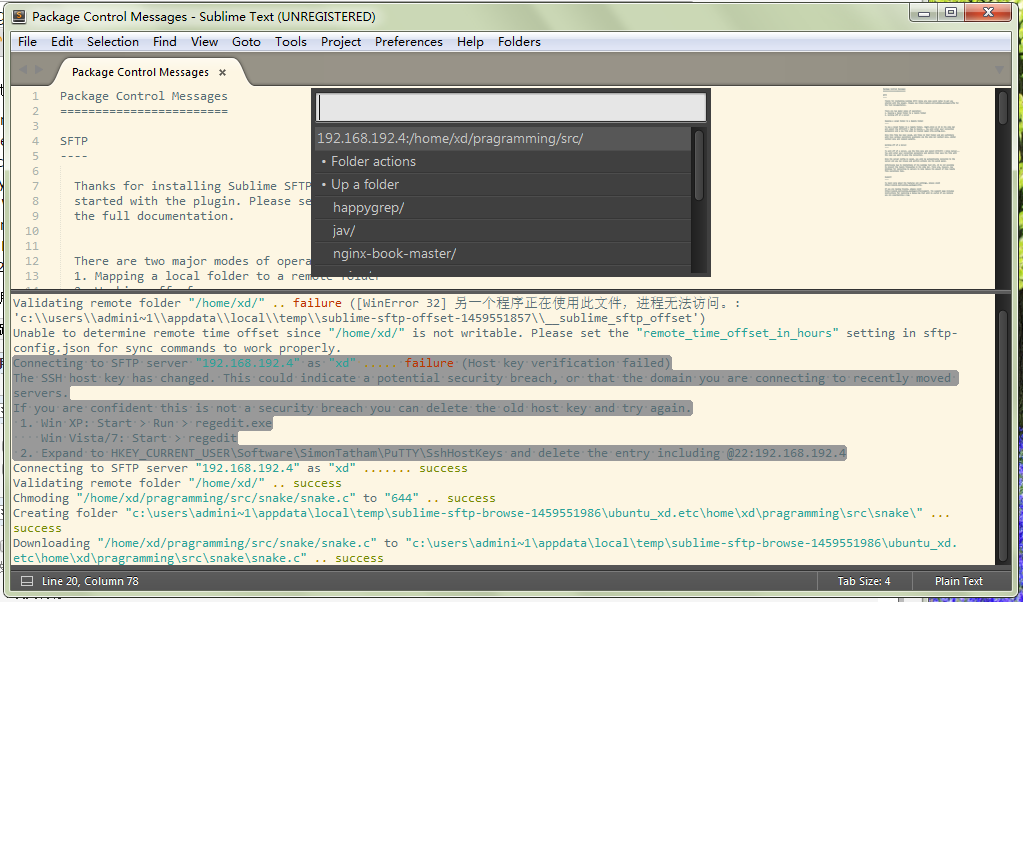
Task: Click 'Creating folder' output line
Action: (x=481, y=521)
